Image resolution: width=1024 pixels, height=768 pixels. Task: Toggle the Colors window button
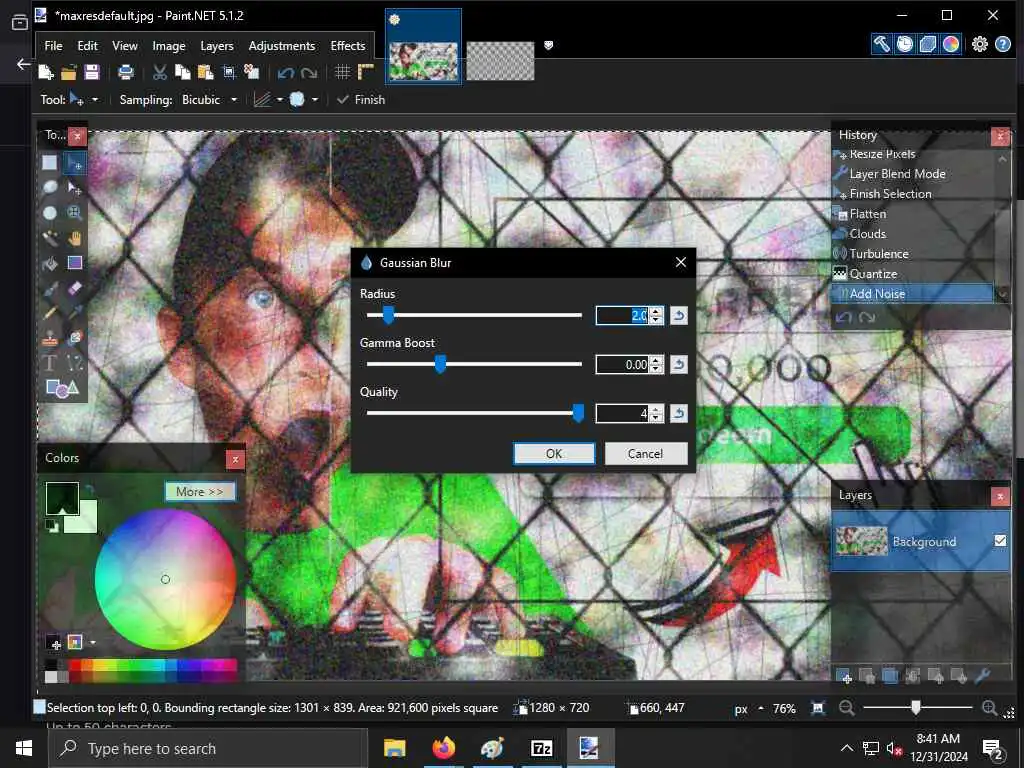click(951, 44)
